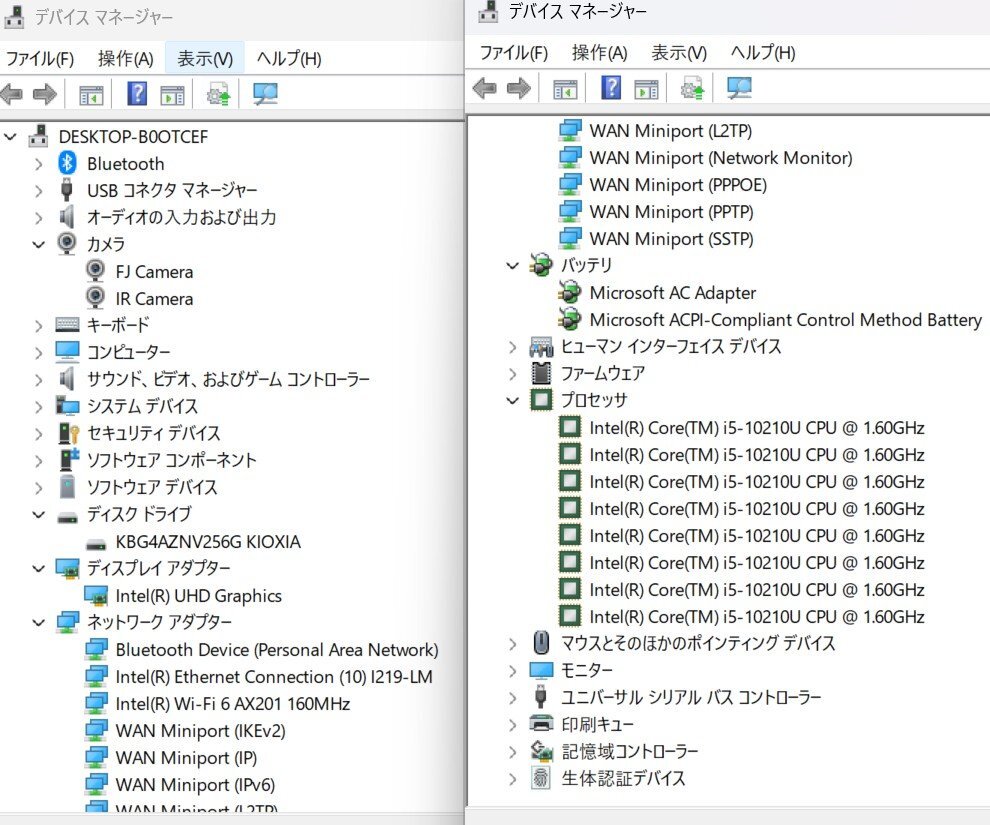Image resolution: width=990 pixels, height=825 pixels.
Task: Expand the モニター category
Action: tap(512, 670)
